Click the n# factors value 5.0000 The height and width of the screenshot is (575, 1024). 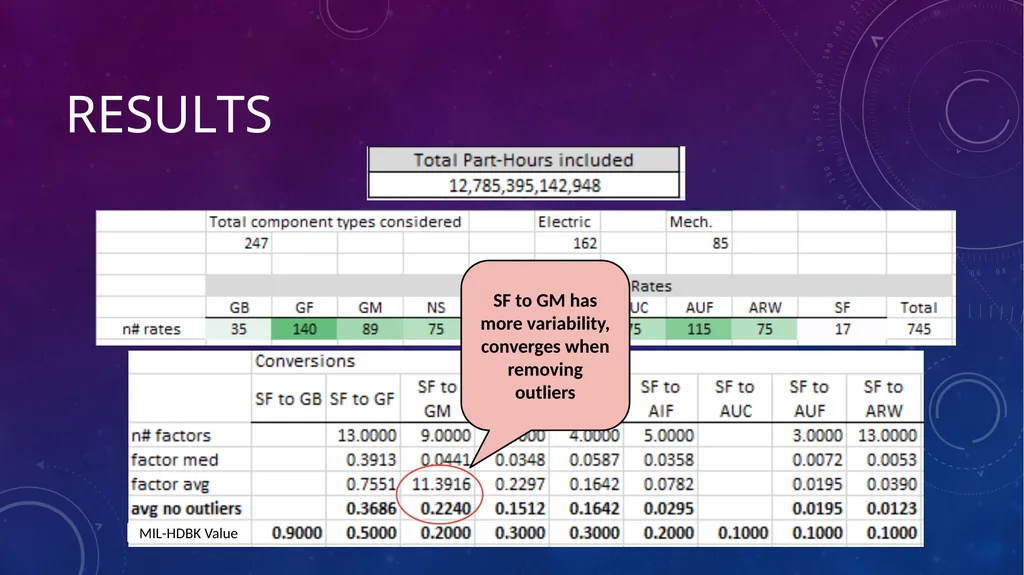pyautogui.click(x=669, y=436)
